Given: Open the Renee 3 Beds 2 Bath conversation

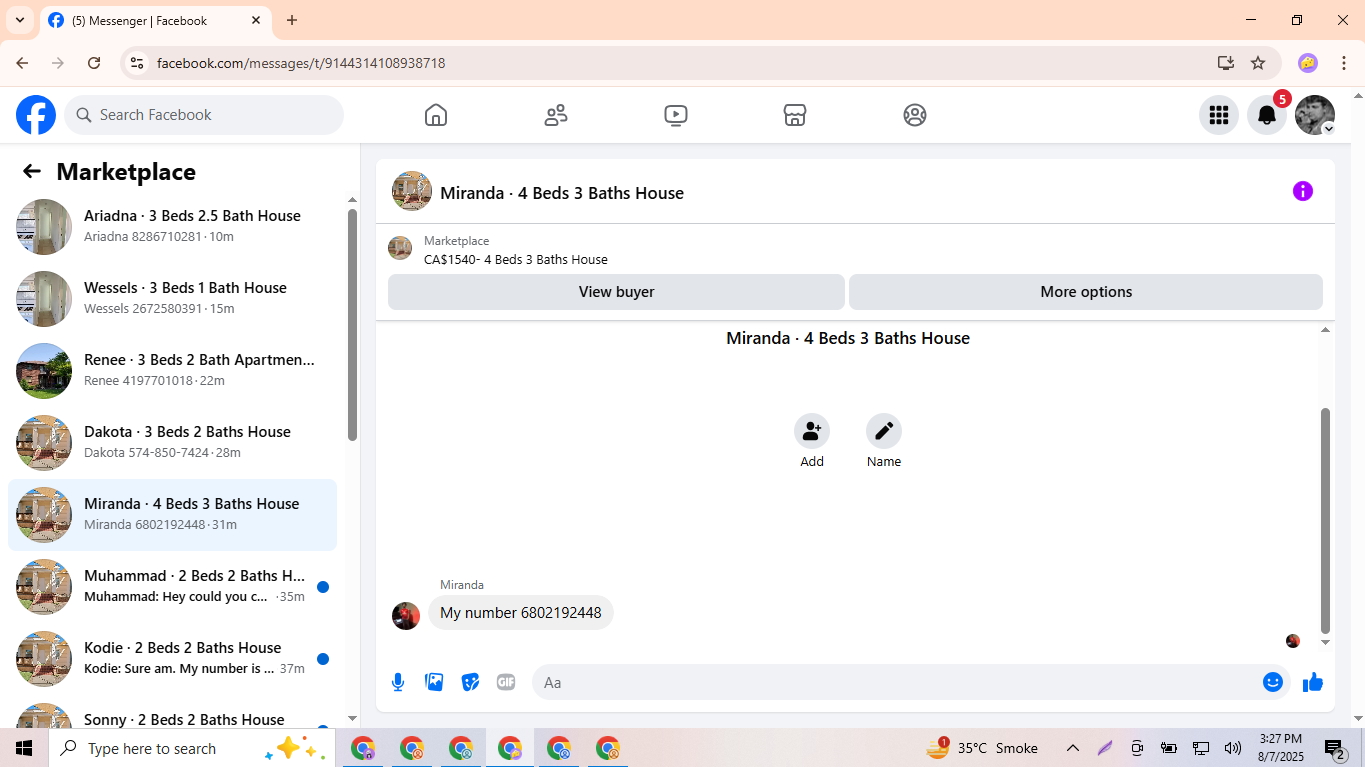Looking at the screenshot, I should coord(172,371).
